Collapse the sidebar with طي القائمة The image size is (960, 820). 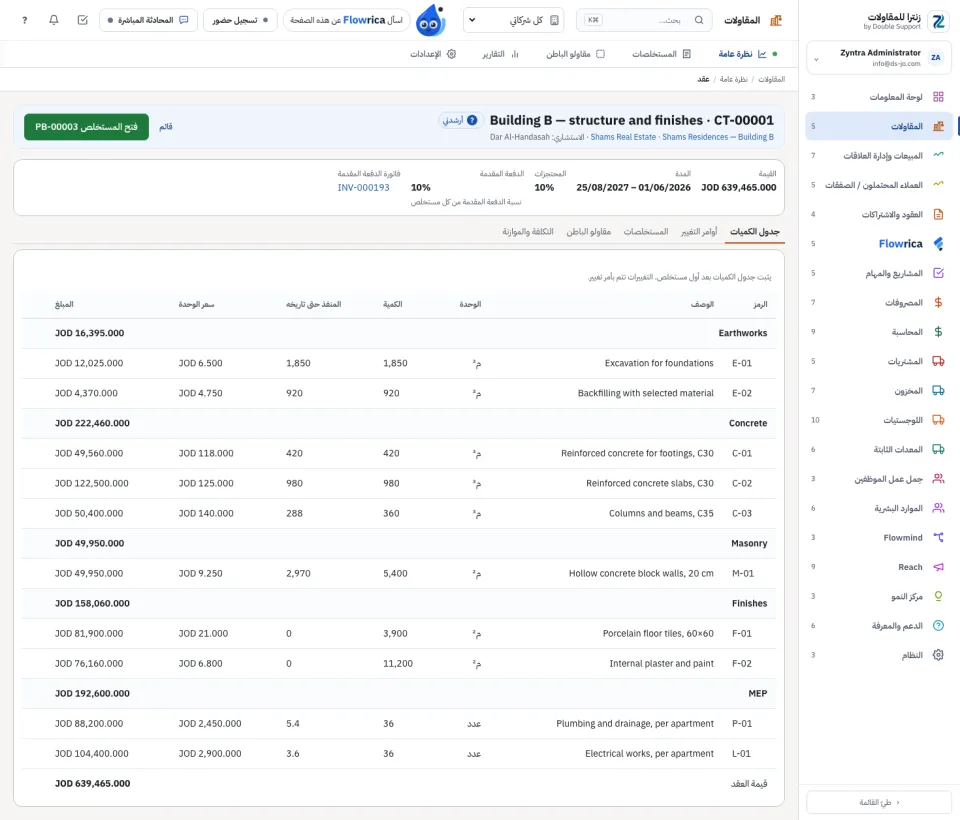click(x=879, y=802)
